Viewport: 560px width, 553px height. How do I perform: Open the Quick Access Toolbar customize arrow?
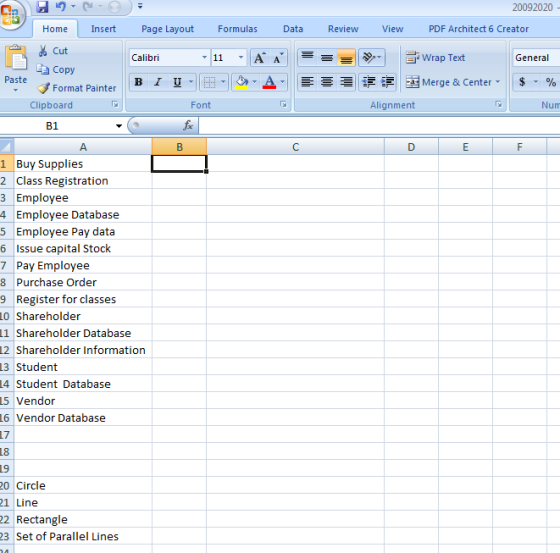[140, 6]
